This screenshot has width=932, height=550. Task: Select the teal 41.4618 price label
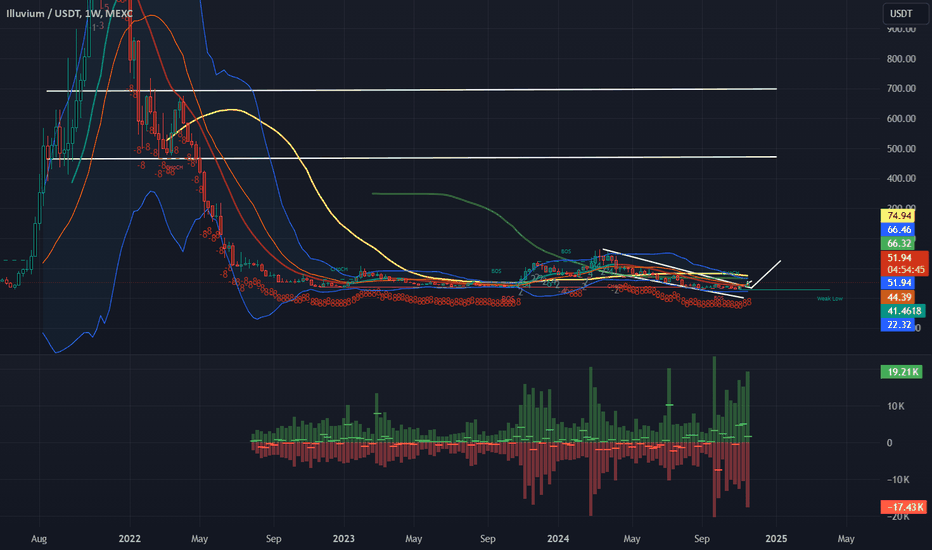(x=903, y=311)
